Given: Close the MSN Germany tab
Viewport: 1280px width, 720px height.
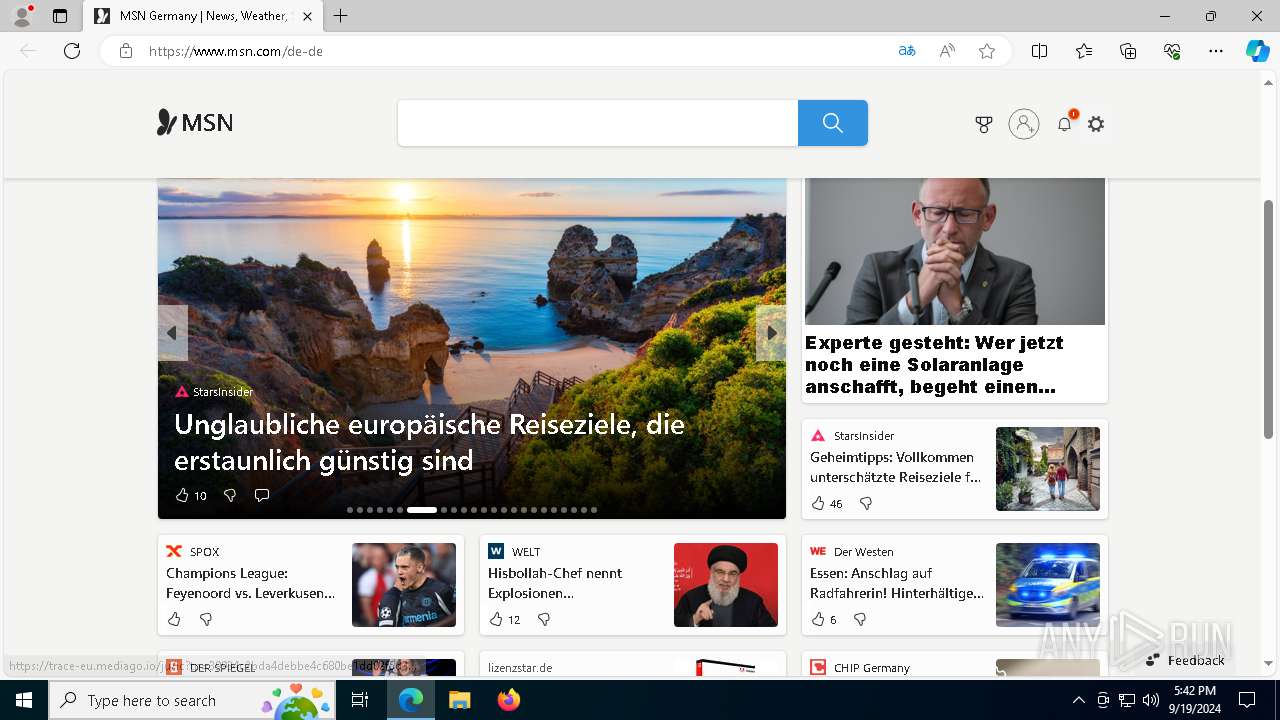Looking at the screenshot, I should click(307, 16).
